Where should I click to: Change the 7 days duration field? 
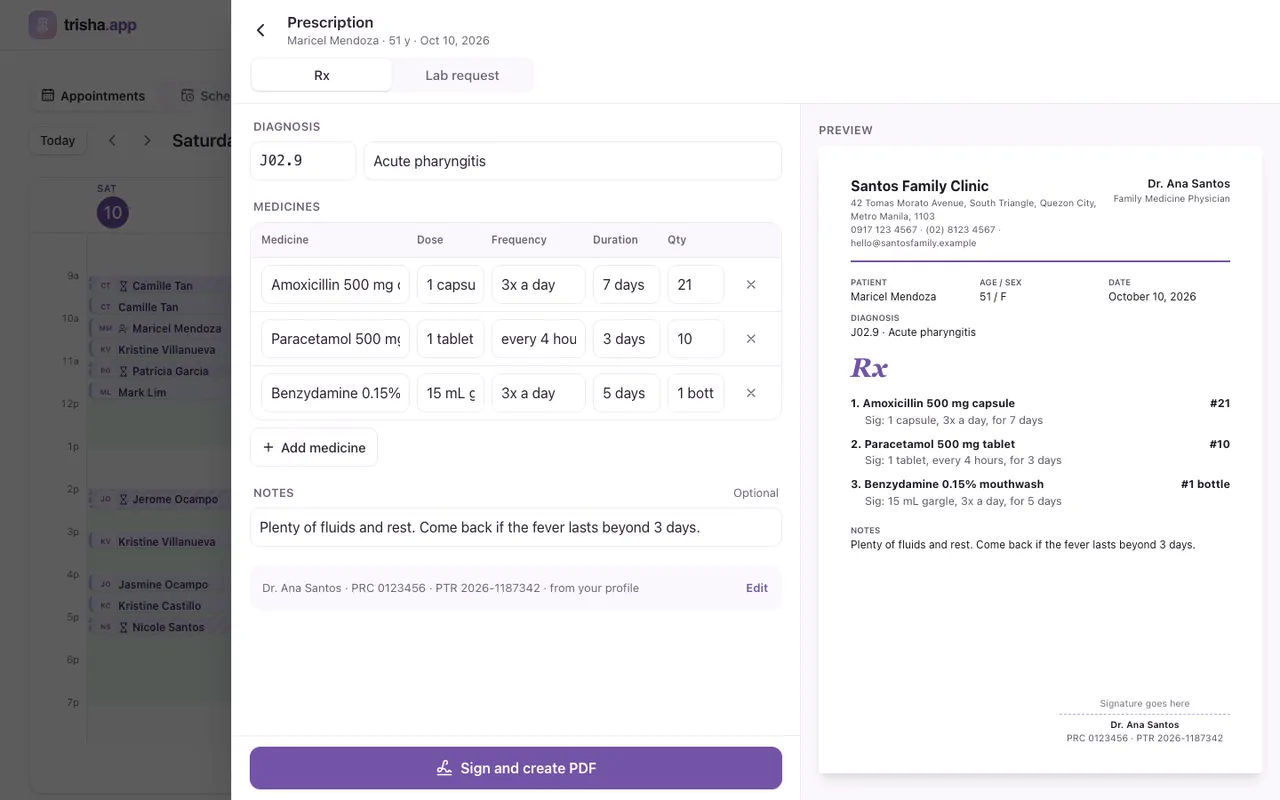pos(626,285)
